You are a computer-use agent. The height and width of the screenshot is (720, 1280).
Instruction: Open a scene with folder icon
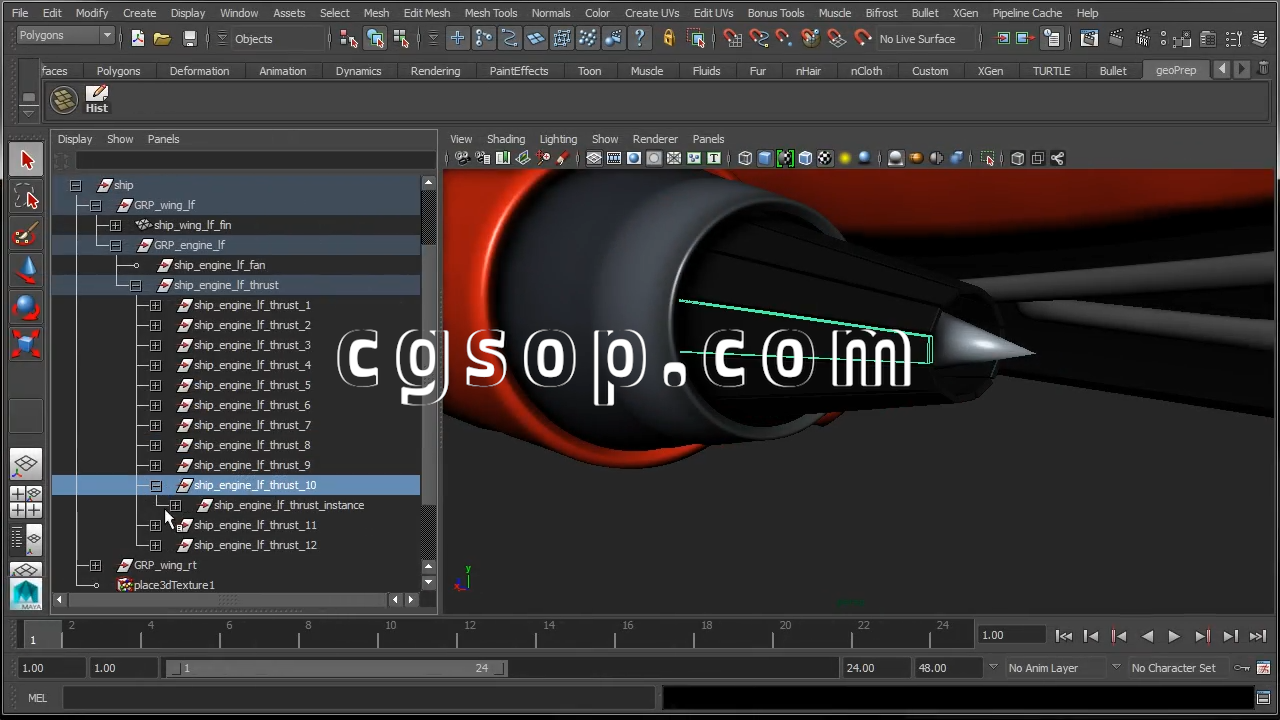(x=163, y=39)
